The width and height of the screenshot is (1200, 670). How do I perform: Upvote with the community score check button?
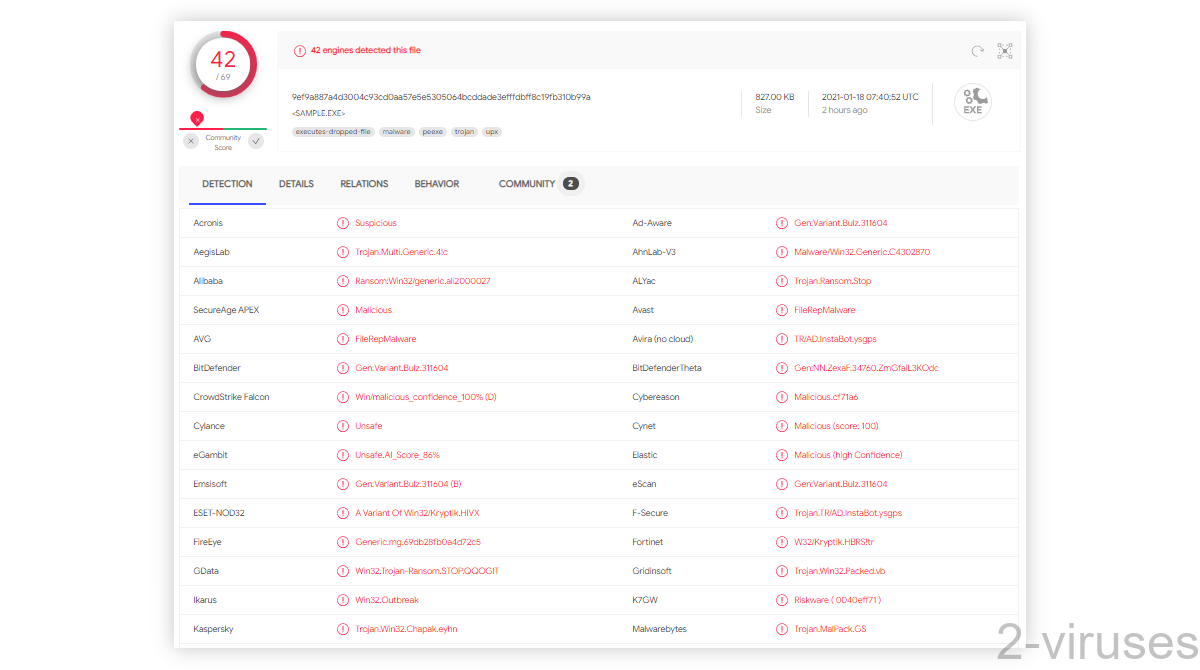pyautogui.click(x=256, y=141)
